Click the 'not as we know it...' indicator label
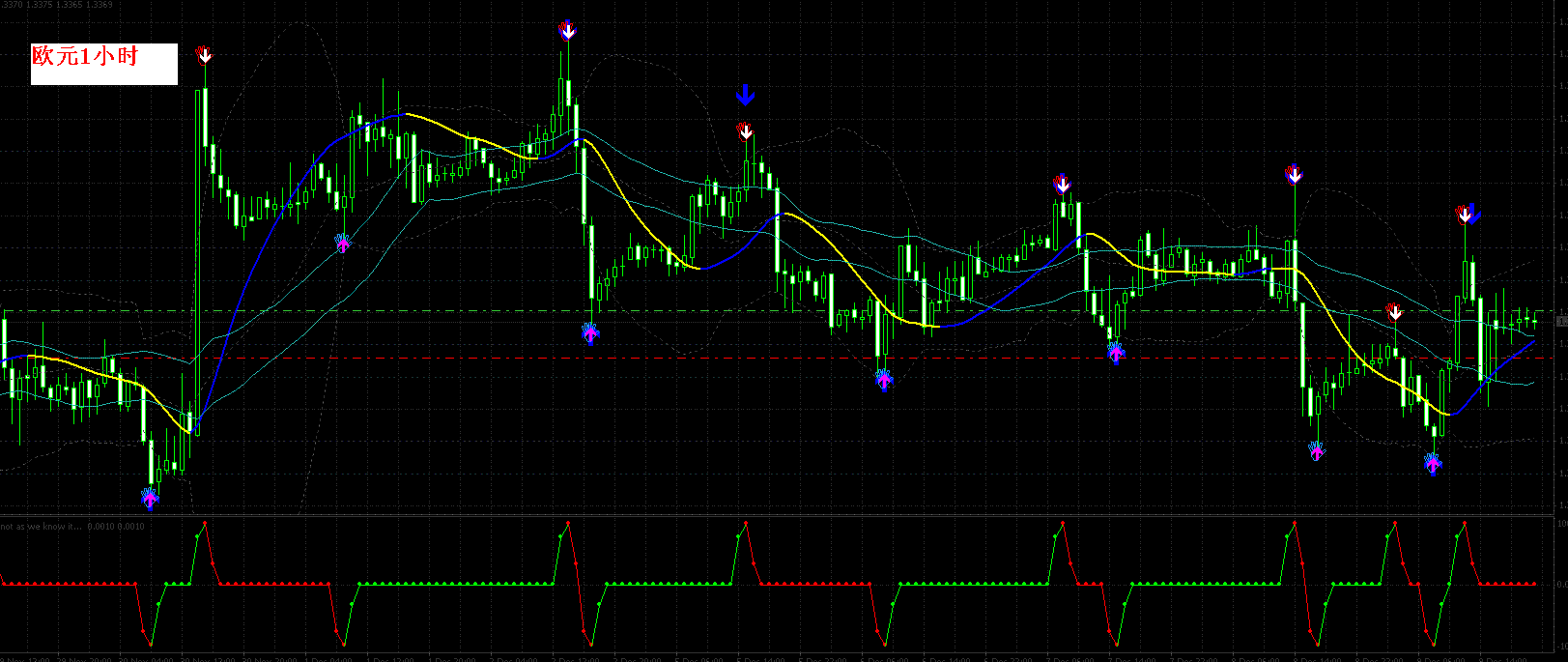 [x=43, y=527]
